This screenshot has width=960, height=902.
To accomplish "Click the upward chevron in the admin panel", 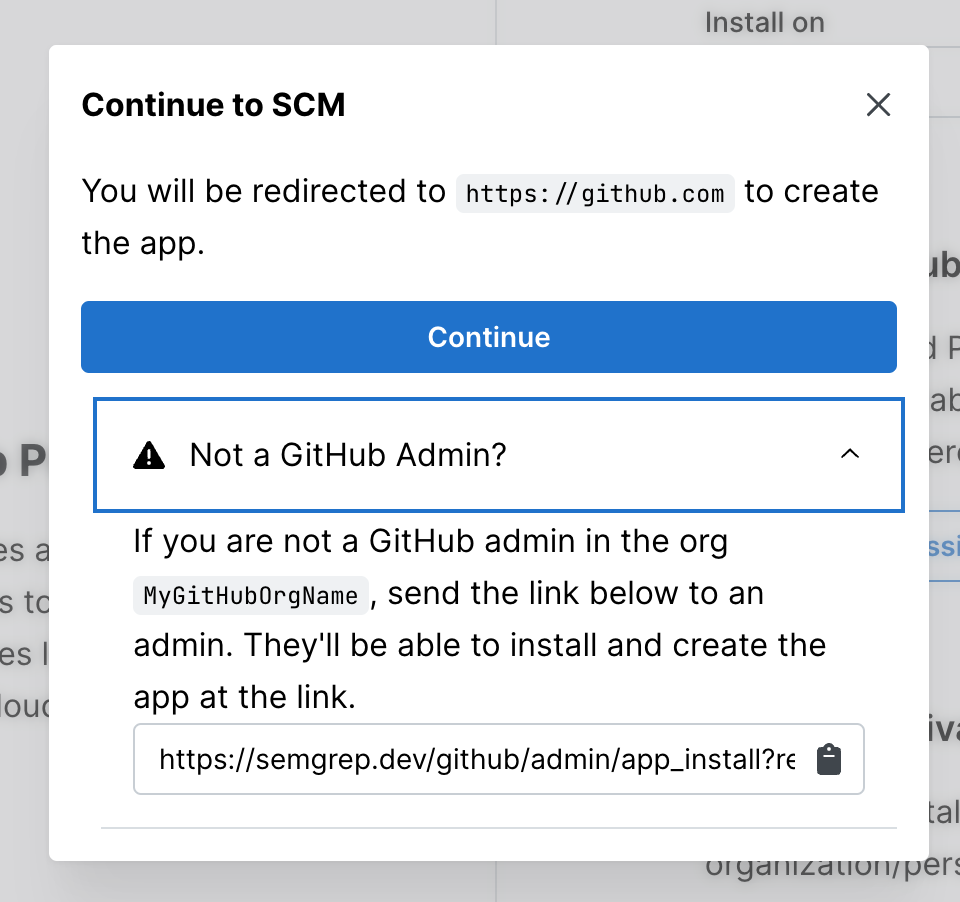I will [x=850, y=454].
